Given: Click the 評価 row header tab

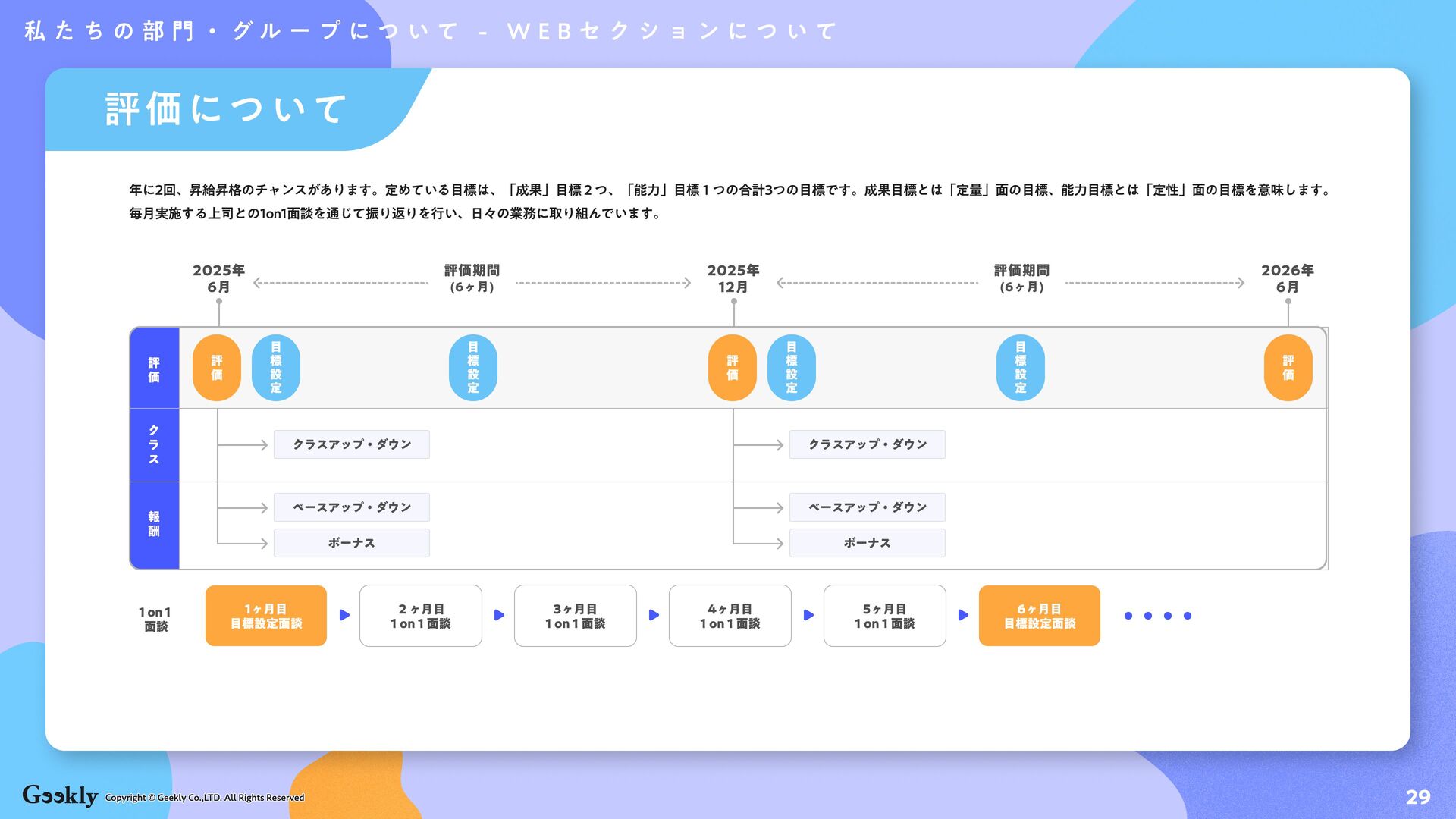Looking at the screenshot, I should [x=154, y=369].
